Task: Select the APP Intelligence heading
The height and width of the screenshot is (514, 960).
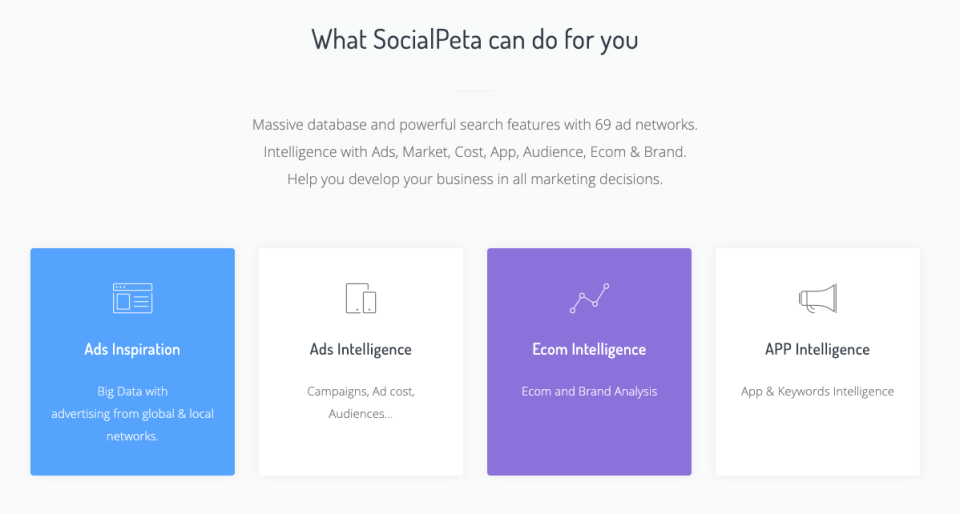Action: coord(817,349)
